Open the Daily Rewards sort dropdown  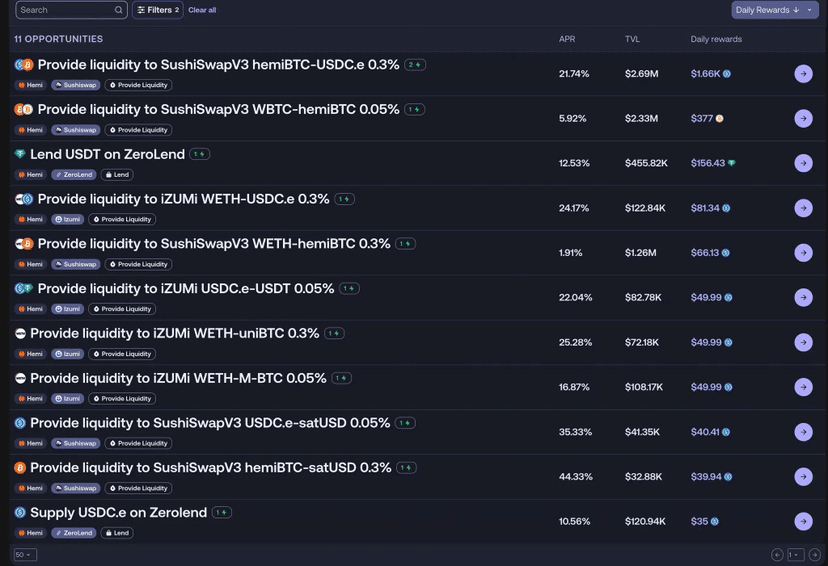pos(774,10)
